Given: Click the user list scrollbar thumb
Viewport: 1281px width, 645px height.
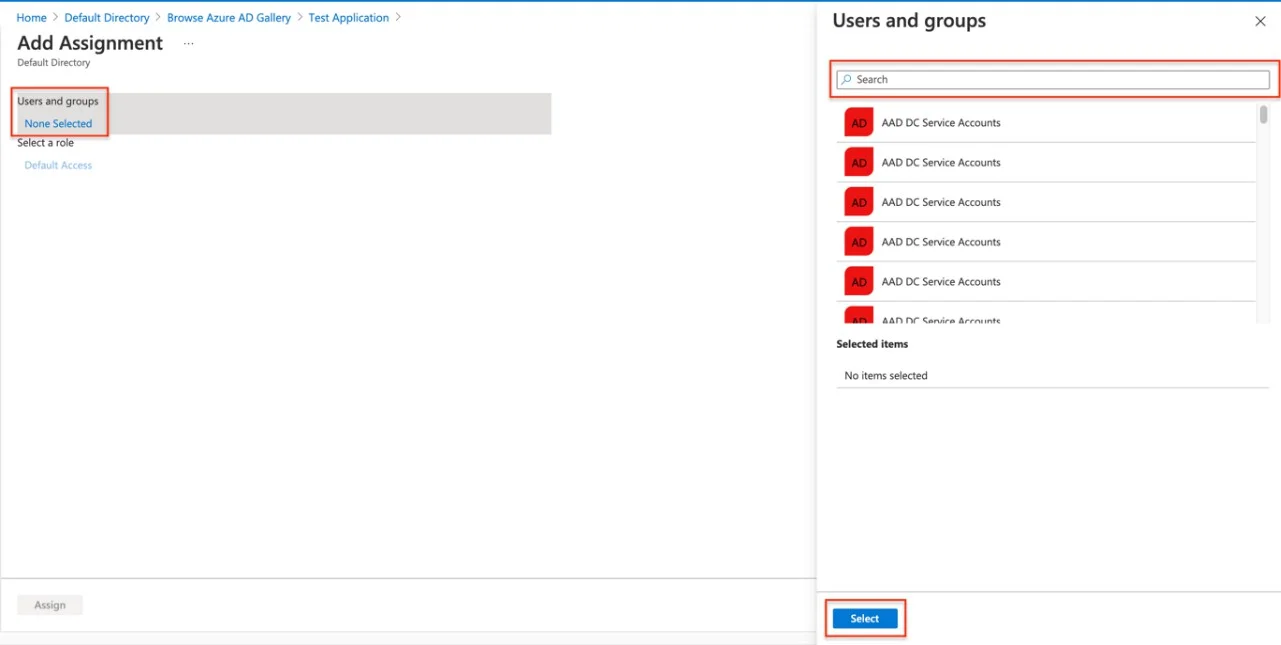Looking at the screenshot, I should 1264,114.
